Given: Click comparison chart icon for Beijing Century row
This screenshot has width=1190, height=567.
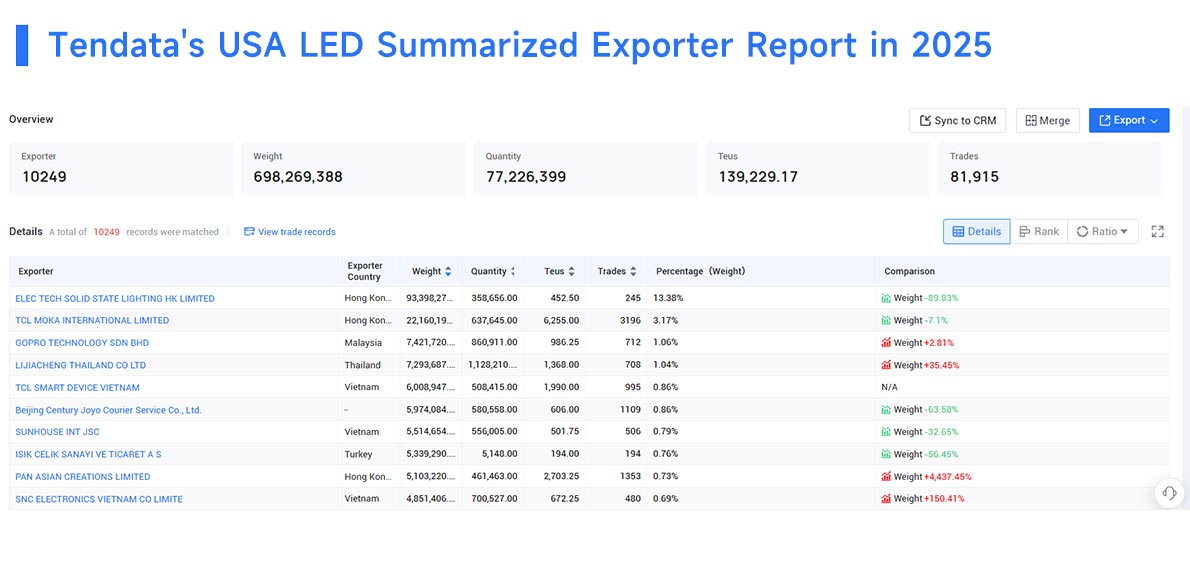Looking at the screenshot, I should [x=886, y=410].
